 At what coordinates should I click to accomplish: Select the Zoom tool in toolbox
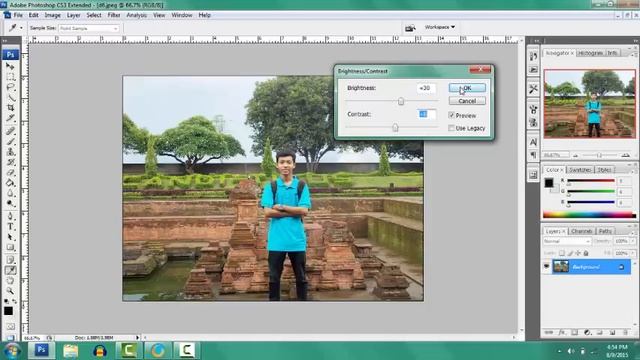click(x=10, y=291)
